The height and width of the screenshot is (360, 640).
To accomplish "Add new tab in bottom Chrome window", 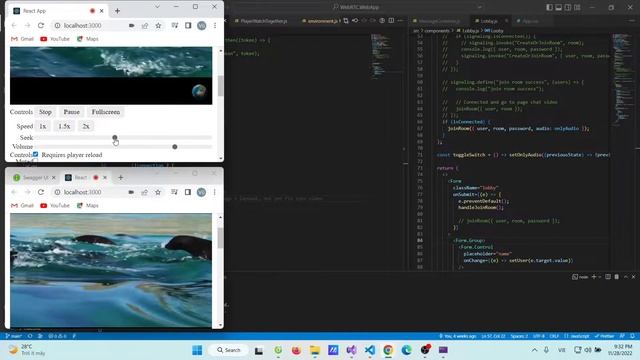I will click(x=120, y=178).
